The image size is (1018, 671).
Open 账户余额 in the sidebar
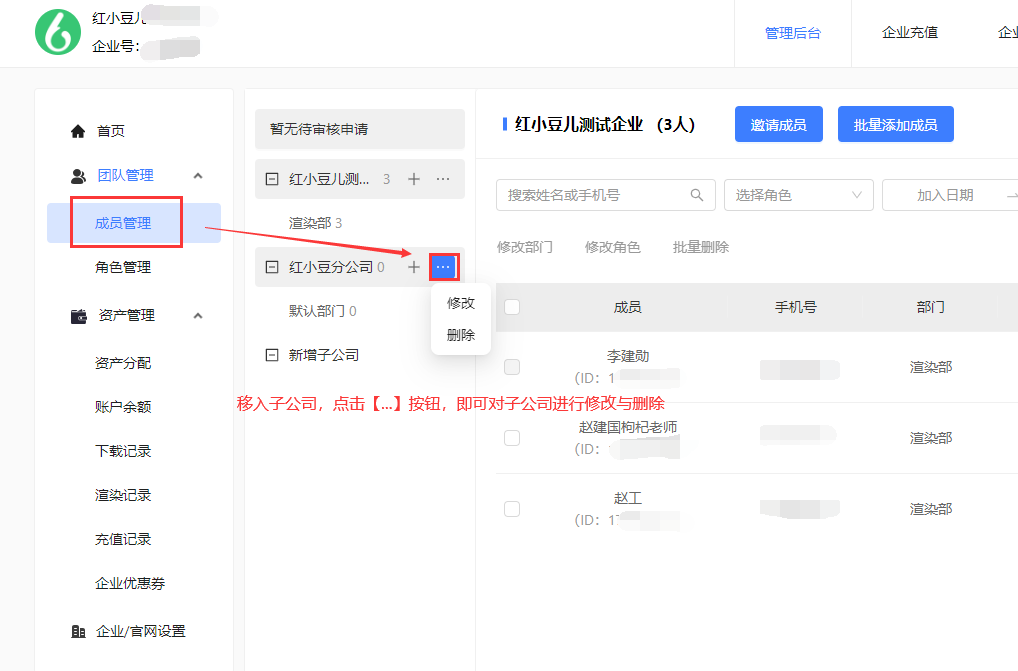tap(123, 407)
